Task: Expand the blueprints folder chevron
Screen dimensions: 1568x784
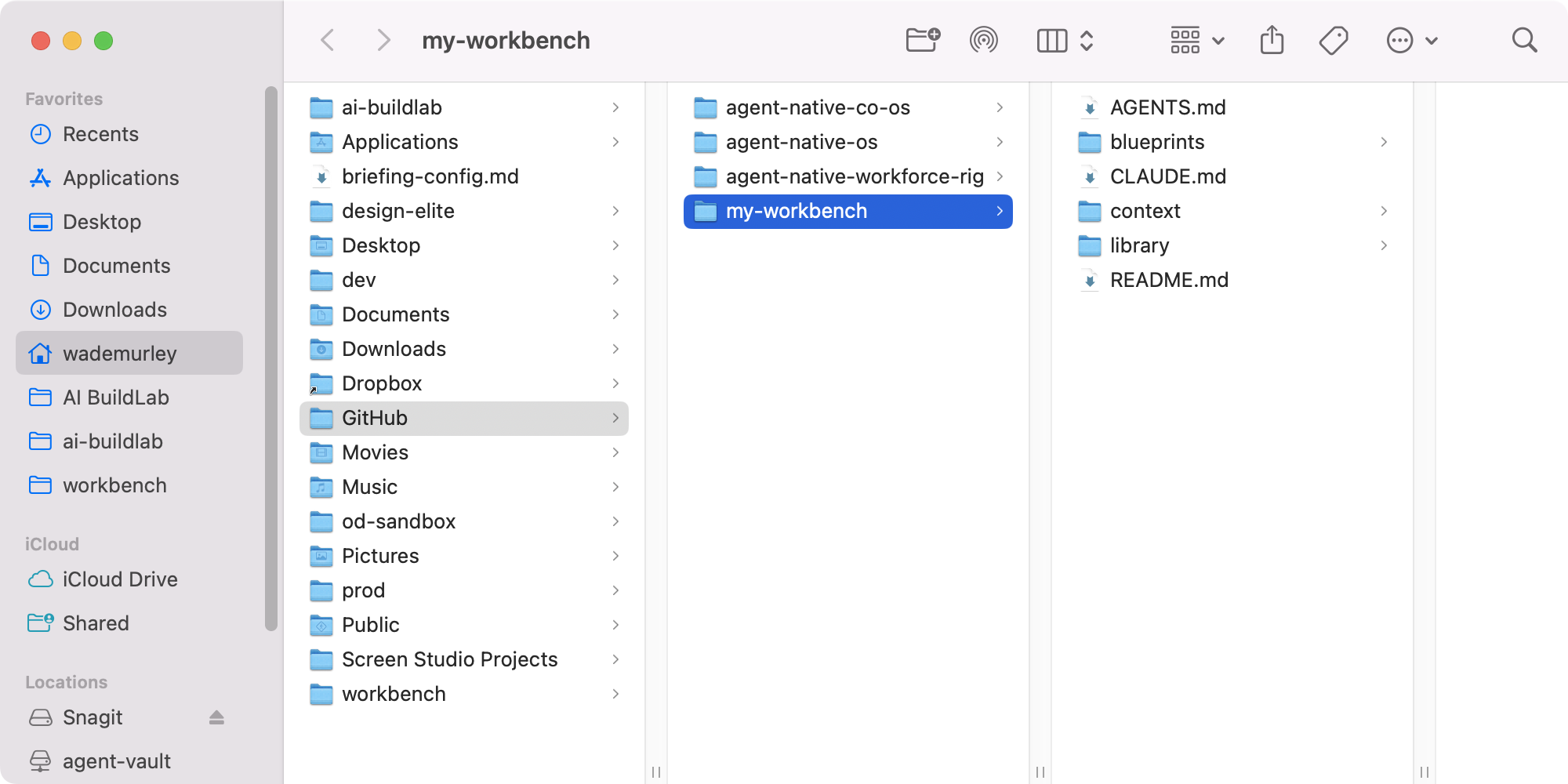Action: 1384,142
